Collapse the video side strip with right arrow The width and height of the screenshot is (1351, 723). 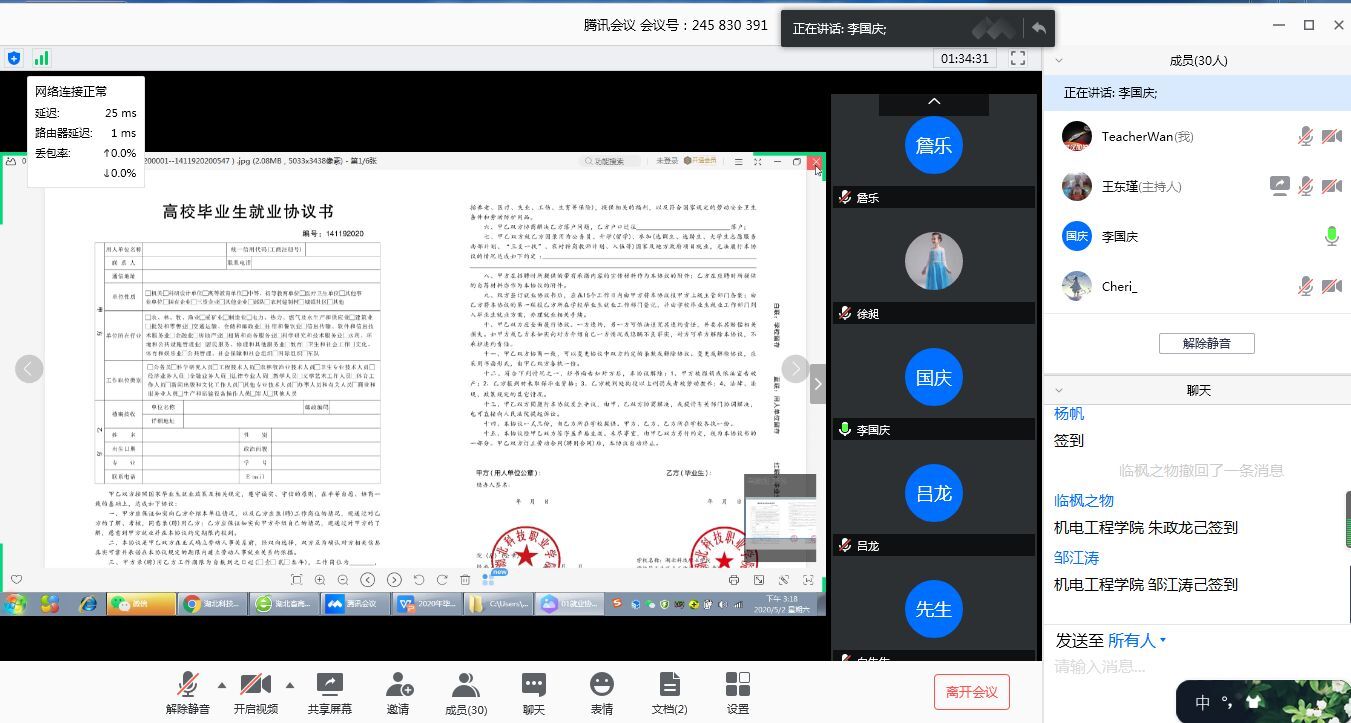(818, 384)
